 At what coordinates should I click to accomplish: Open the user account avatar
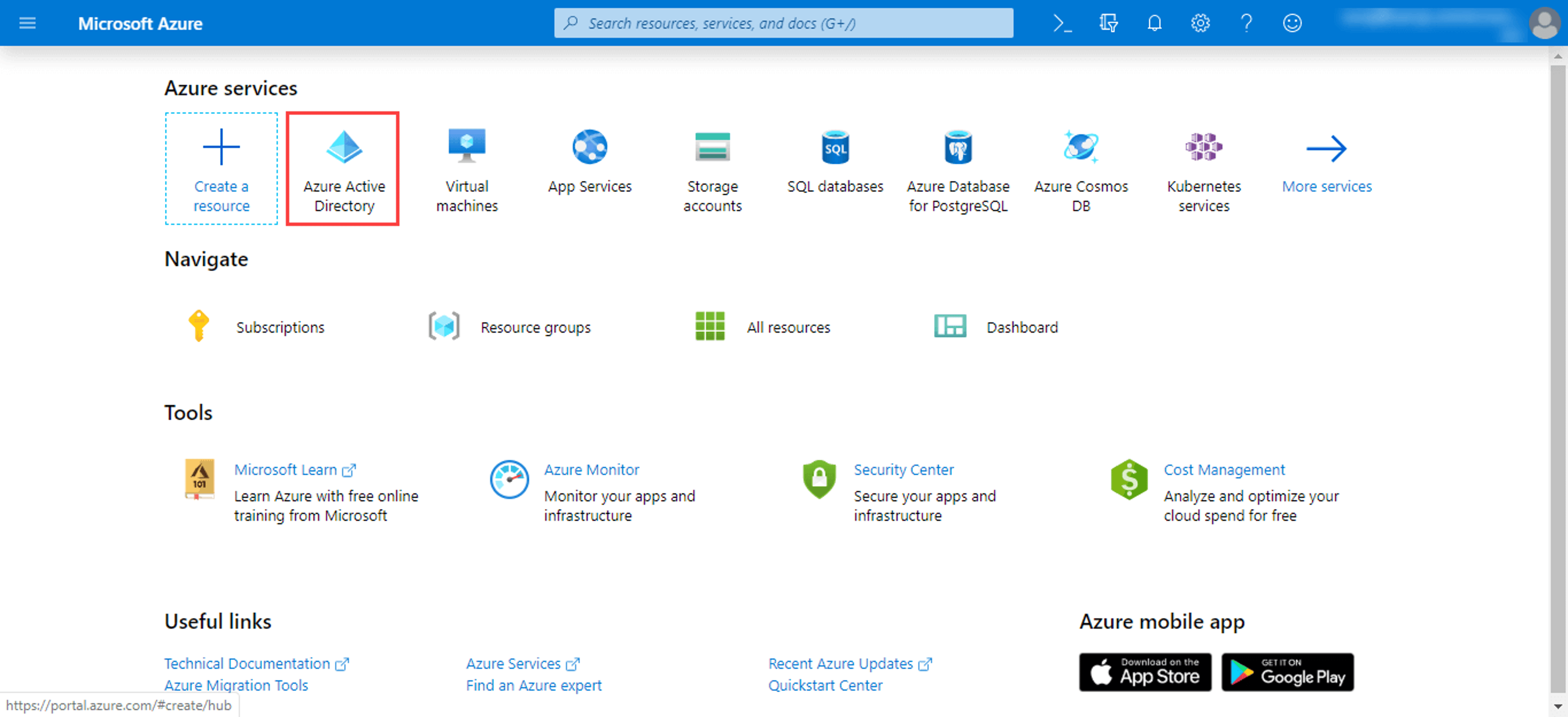[x=1544, y=23]
